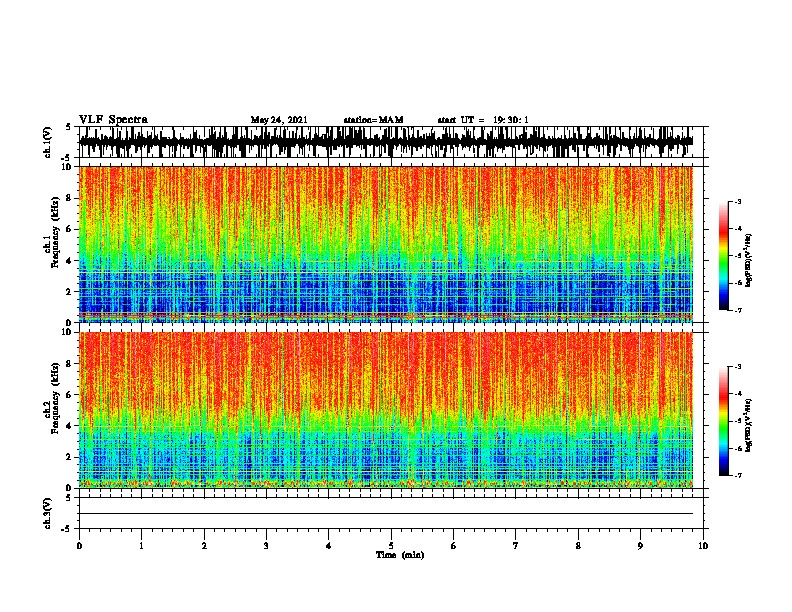792x612 pixels.
Task: Click the time axis tick label "7"
Action: click(x=516, y=546)
